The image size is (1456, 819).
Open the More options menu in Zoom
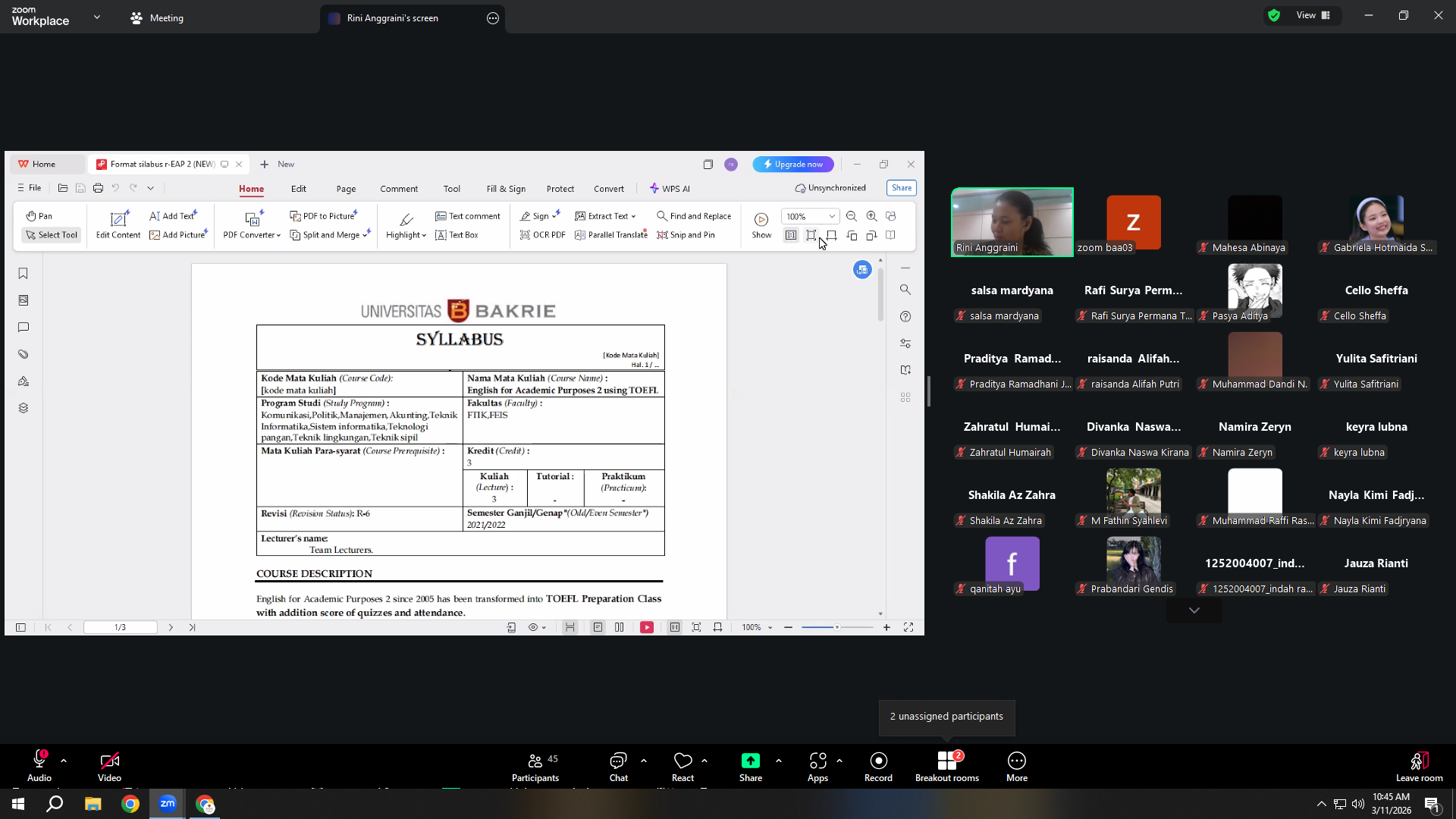click(1016, 767)
